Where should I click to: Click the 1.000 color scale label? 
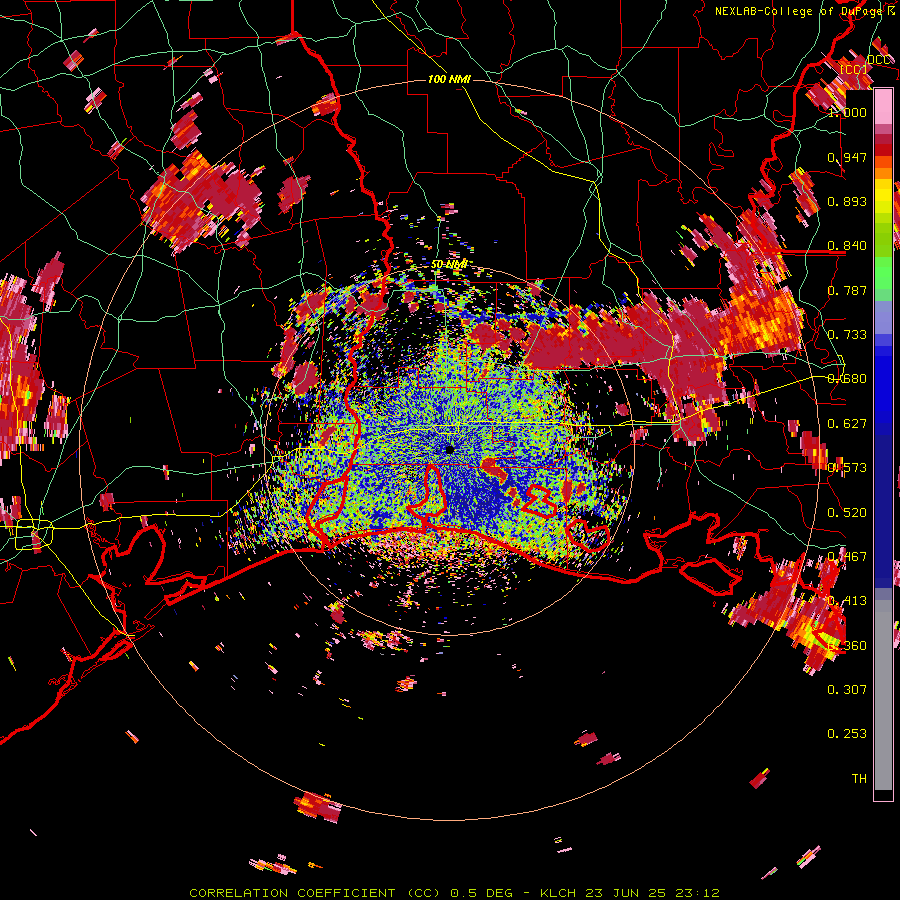point(848,112)
